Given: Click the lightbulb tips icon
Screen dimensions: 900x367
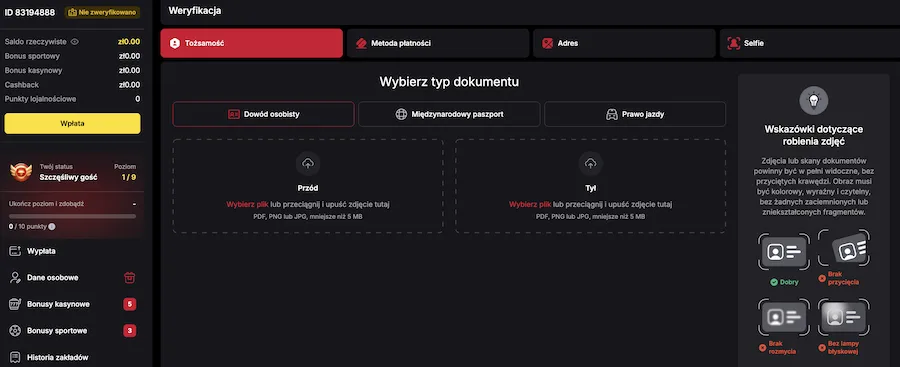Looking at the screenshot, I should click(813, 101).
